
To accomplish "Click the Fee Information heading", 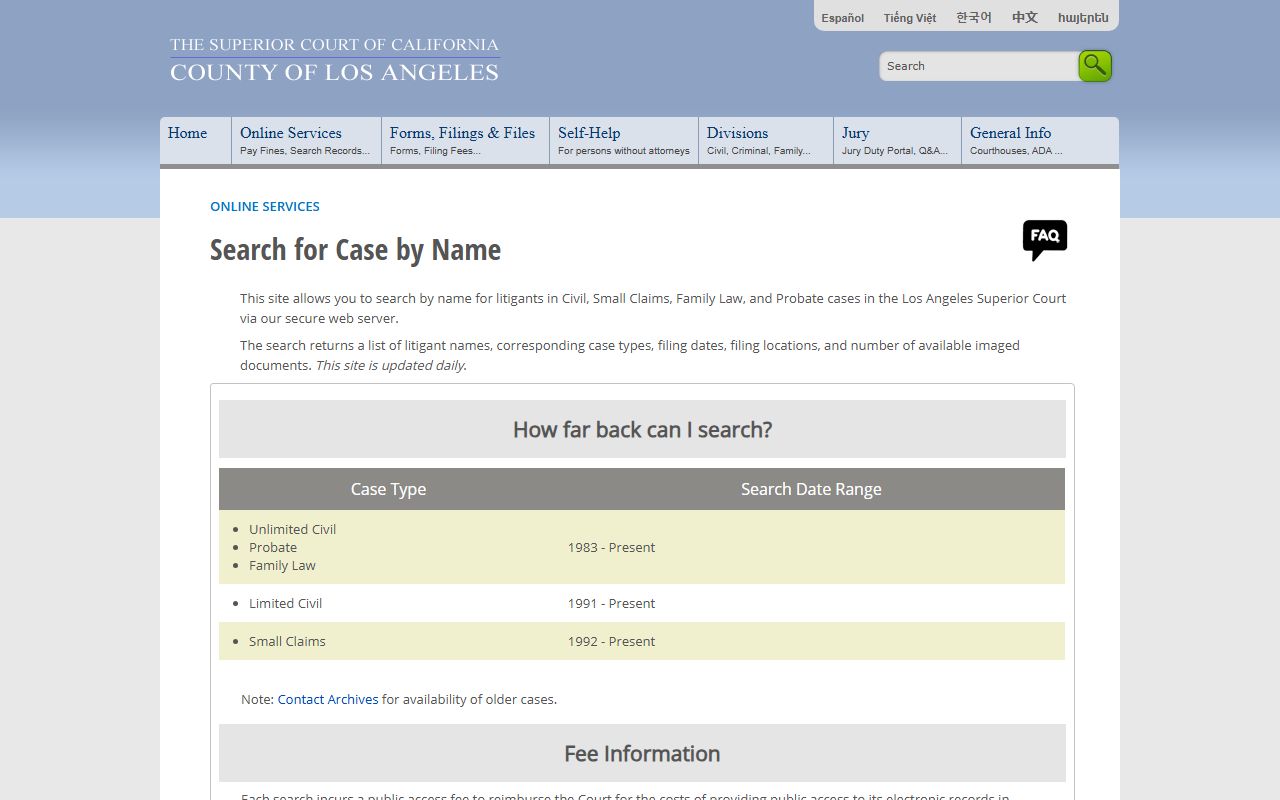I will 642,753.
